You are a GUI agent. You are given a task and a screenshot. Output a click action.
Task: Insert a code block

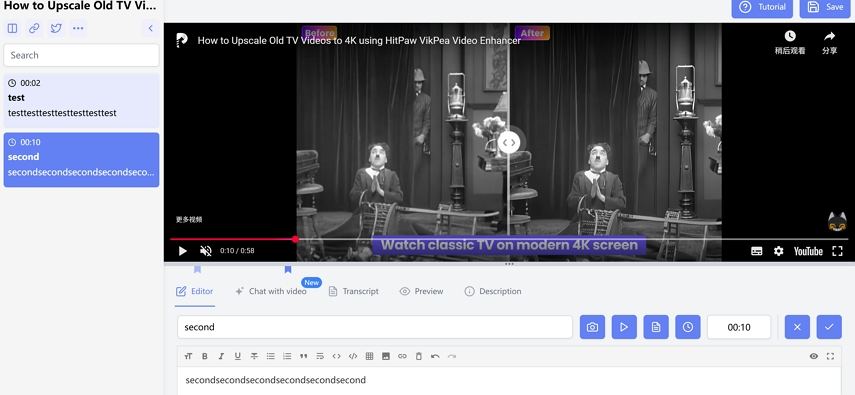353,356
